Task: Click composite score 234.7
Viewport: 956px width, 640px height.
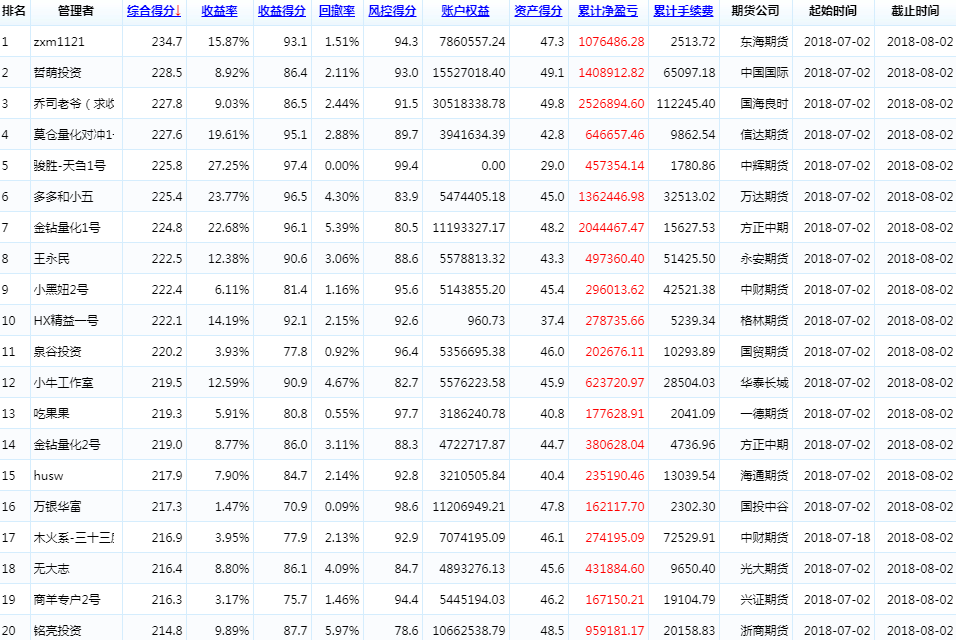Action: [x=167, y=42]
